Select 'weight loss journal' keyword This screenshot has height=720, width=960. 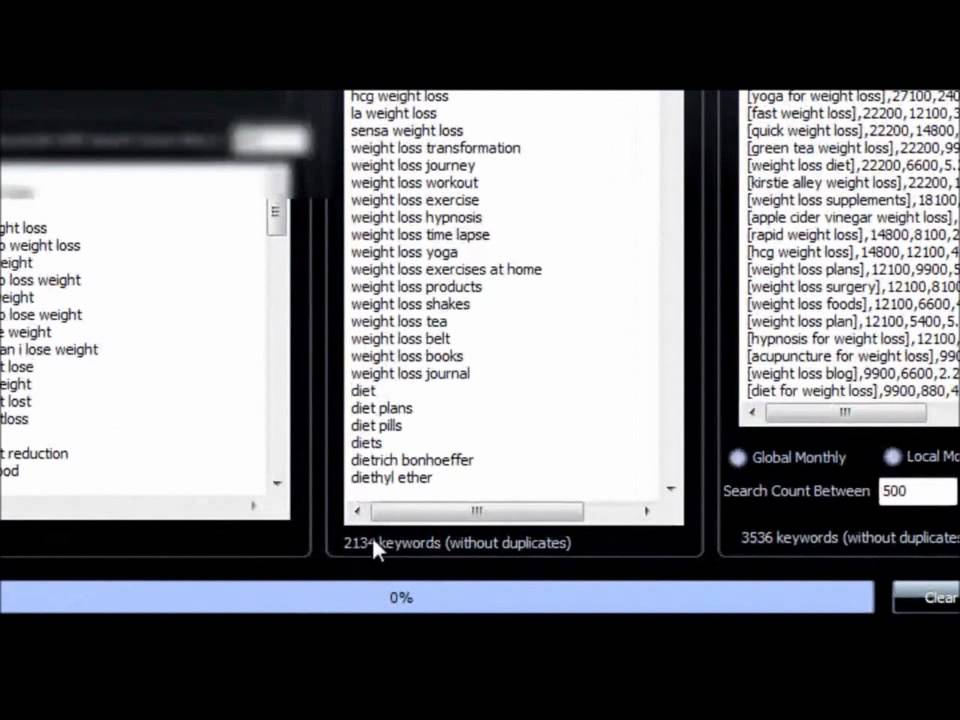(411, 373)
